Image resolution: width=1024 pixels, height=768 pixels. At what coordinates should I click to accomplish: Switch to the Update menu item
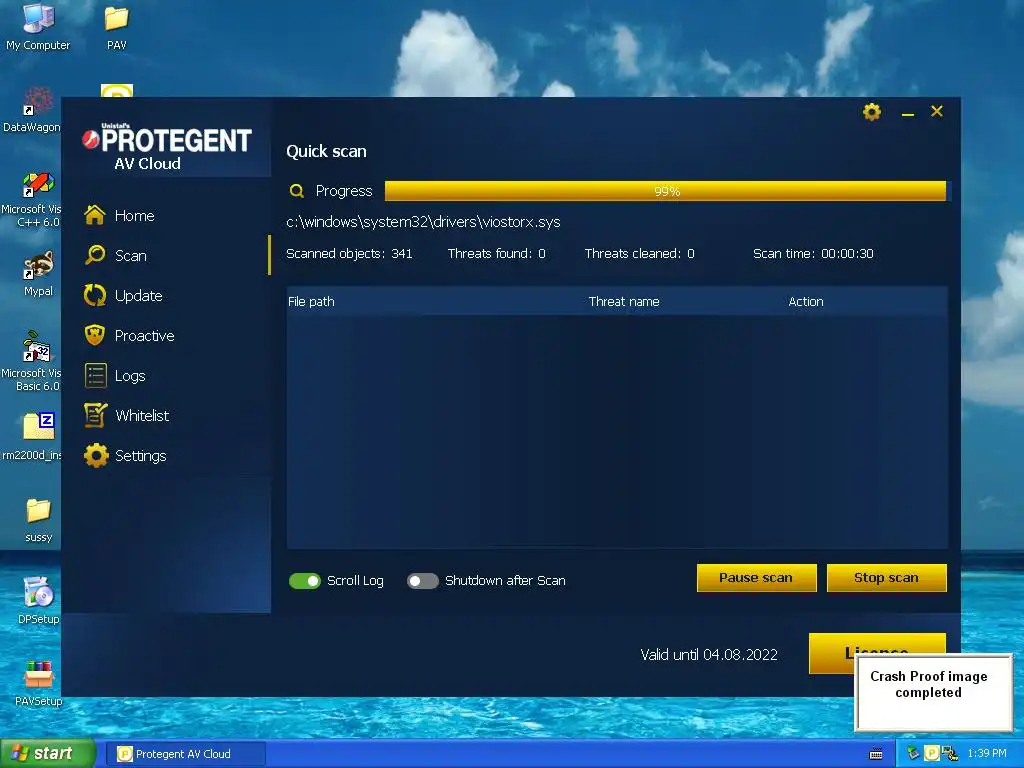click(138, 295)
